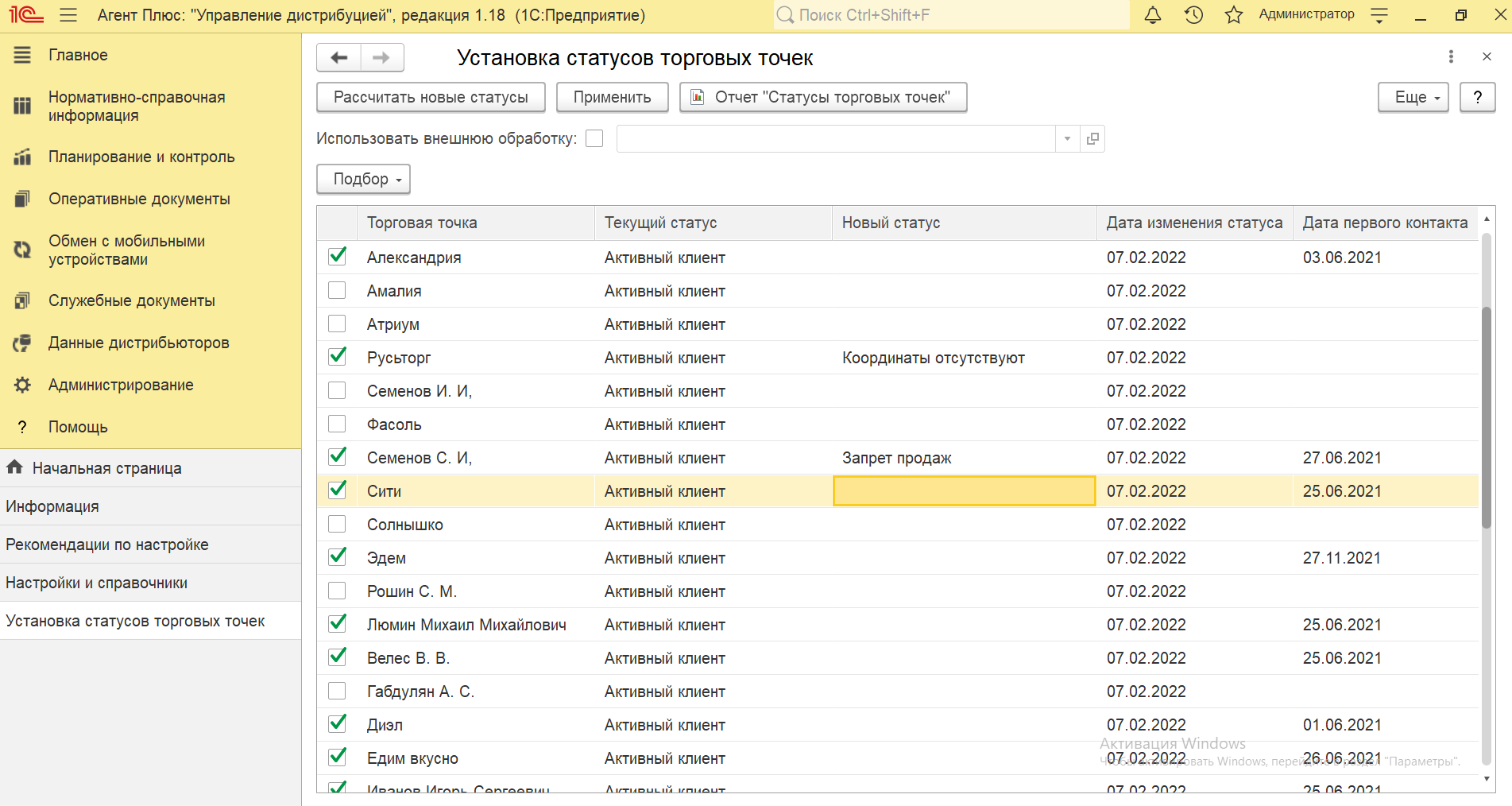Uncheck the Русьторг row checkbox
The height and width of the screenshot is (806, 1512).
tap(337, 357)
